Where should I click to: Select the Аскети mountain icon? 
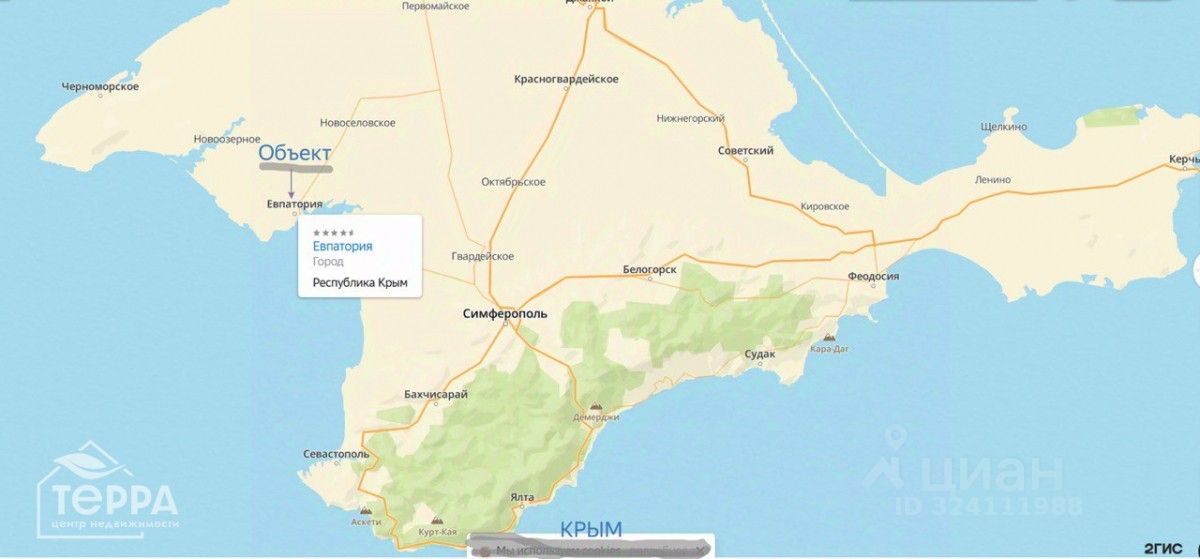click(x=366, y=511)
